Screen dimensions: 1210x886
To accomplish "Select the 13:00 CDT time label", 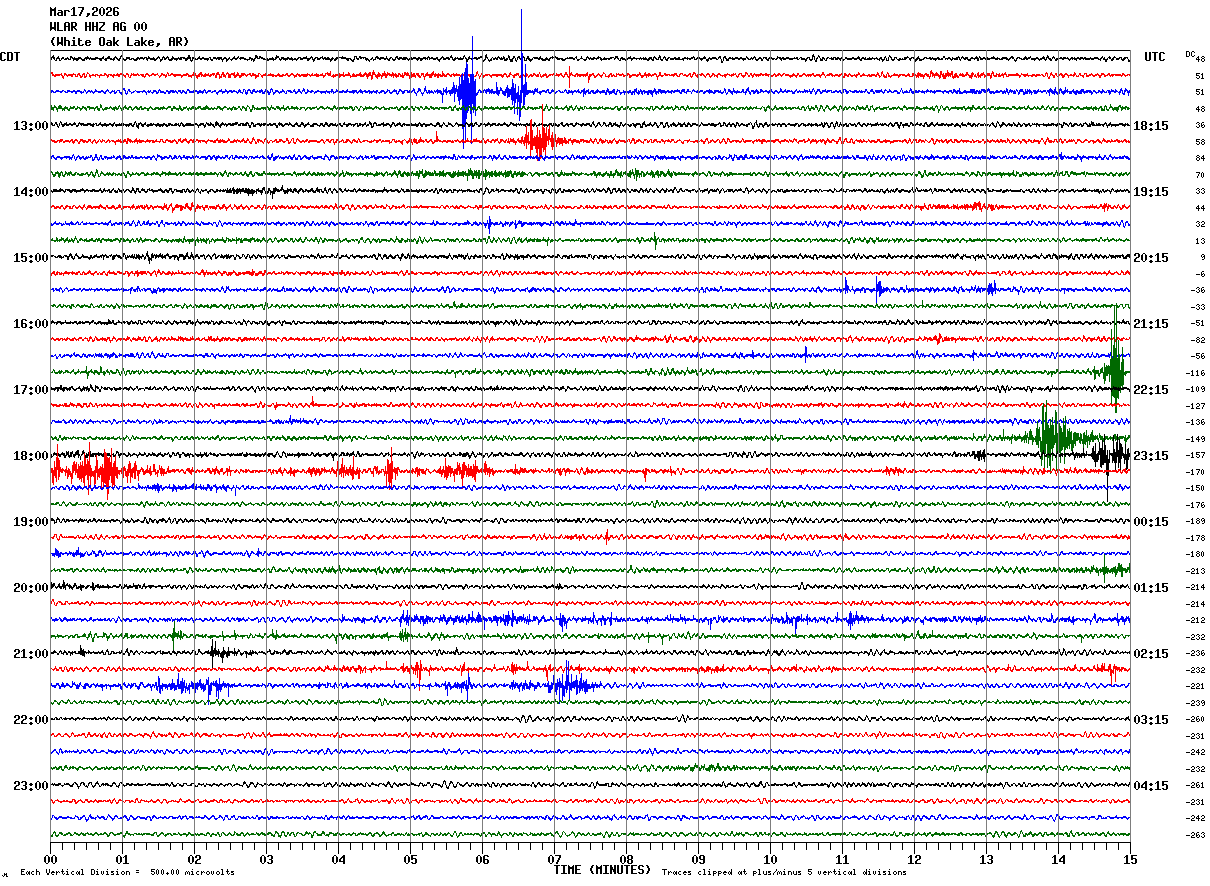I will [x=30, y=126].
